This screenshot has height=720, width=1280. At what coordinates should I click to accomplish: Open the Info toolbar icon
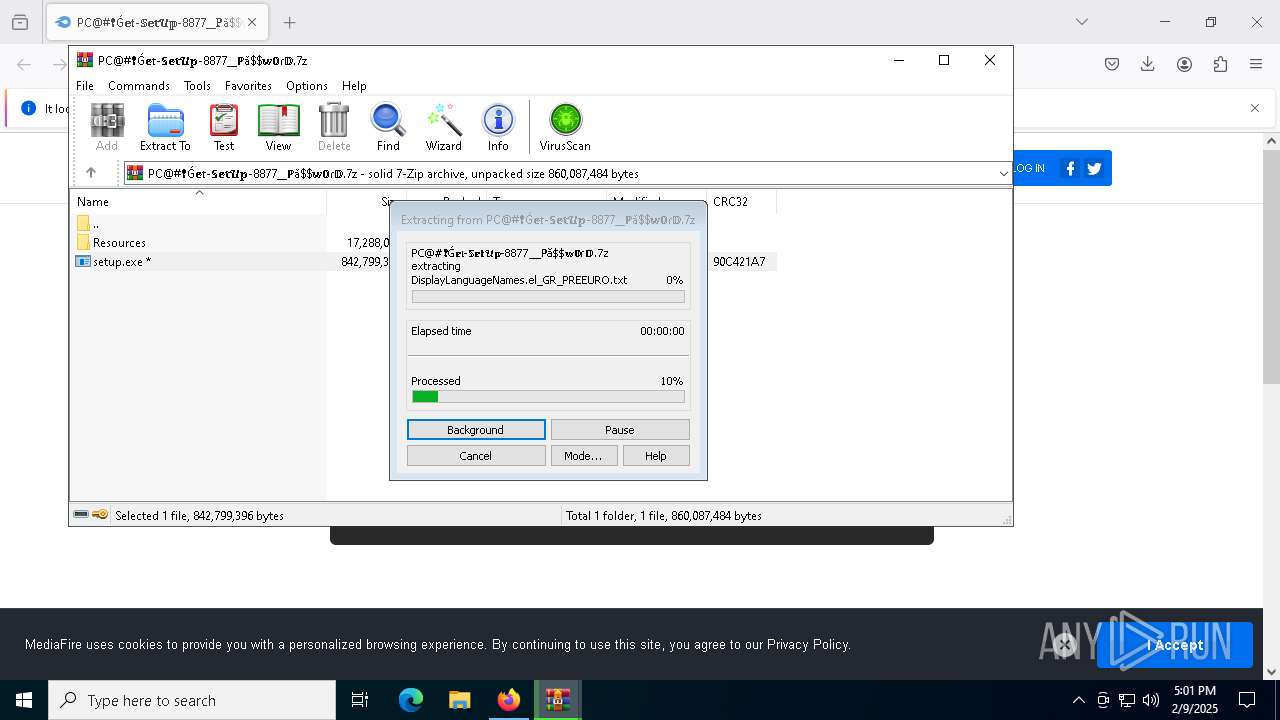tap(498, 127)
